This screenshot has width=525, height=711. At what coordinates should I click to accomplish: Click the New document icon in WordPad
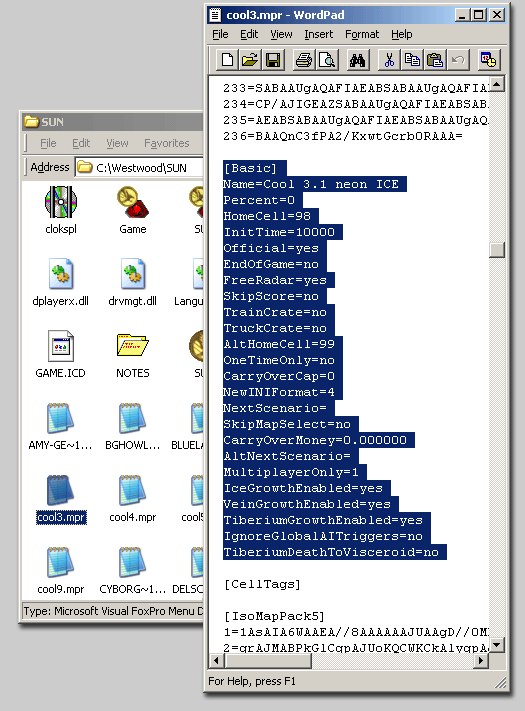click(x=227, y=60)
